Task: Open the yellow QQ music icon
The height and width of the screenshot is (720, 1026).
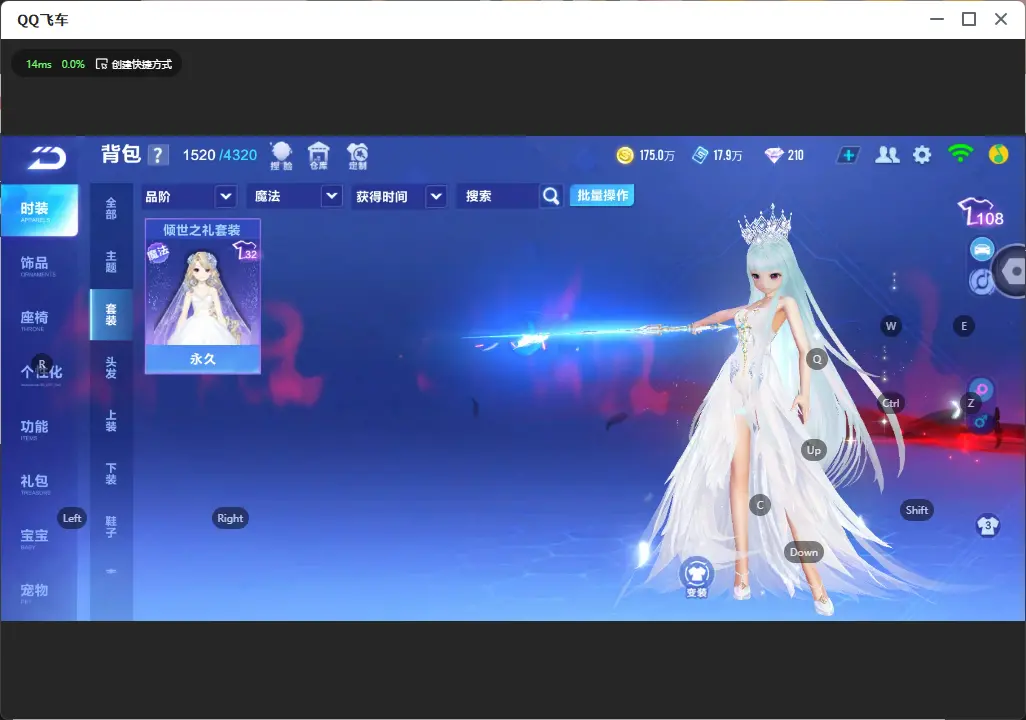Action: pyautogui.click(x=998, y=154)
